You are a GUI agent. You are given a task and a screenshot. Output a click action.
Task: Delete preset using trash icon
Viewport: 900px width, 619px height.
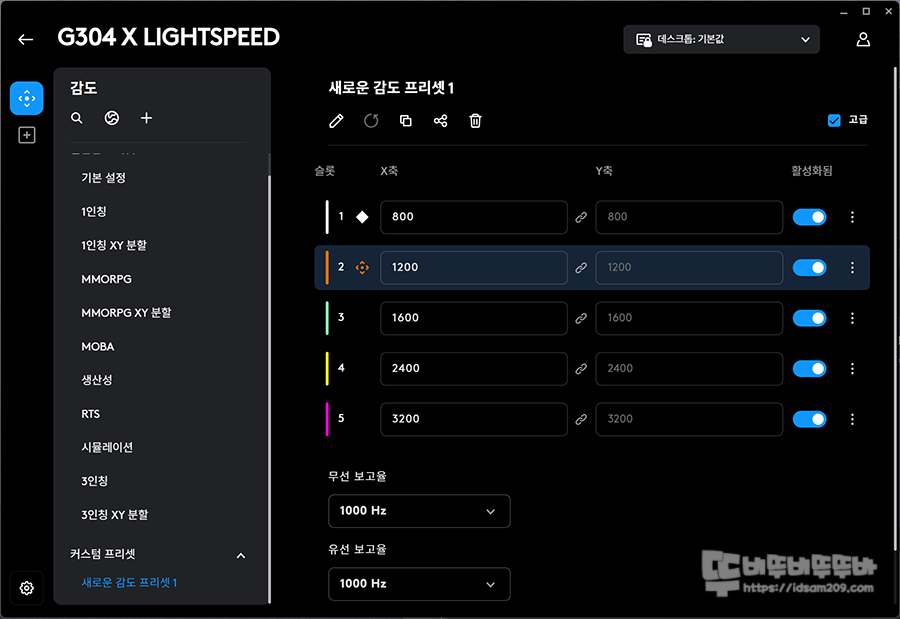point(475,121)
